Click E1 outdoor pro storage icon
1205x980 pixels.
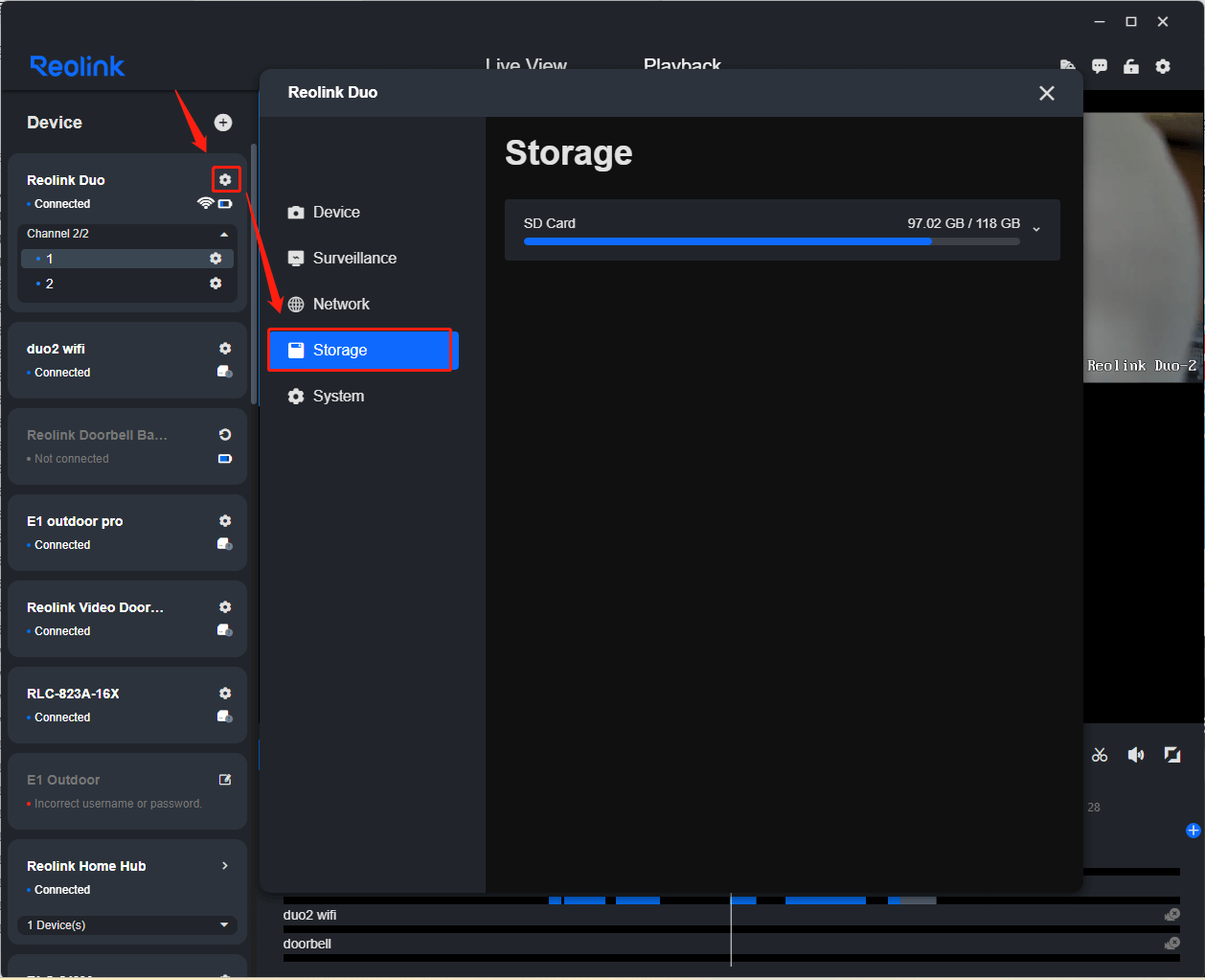(225, 544)
